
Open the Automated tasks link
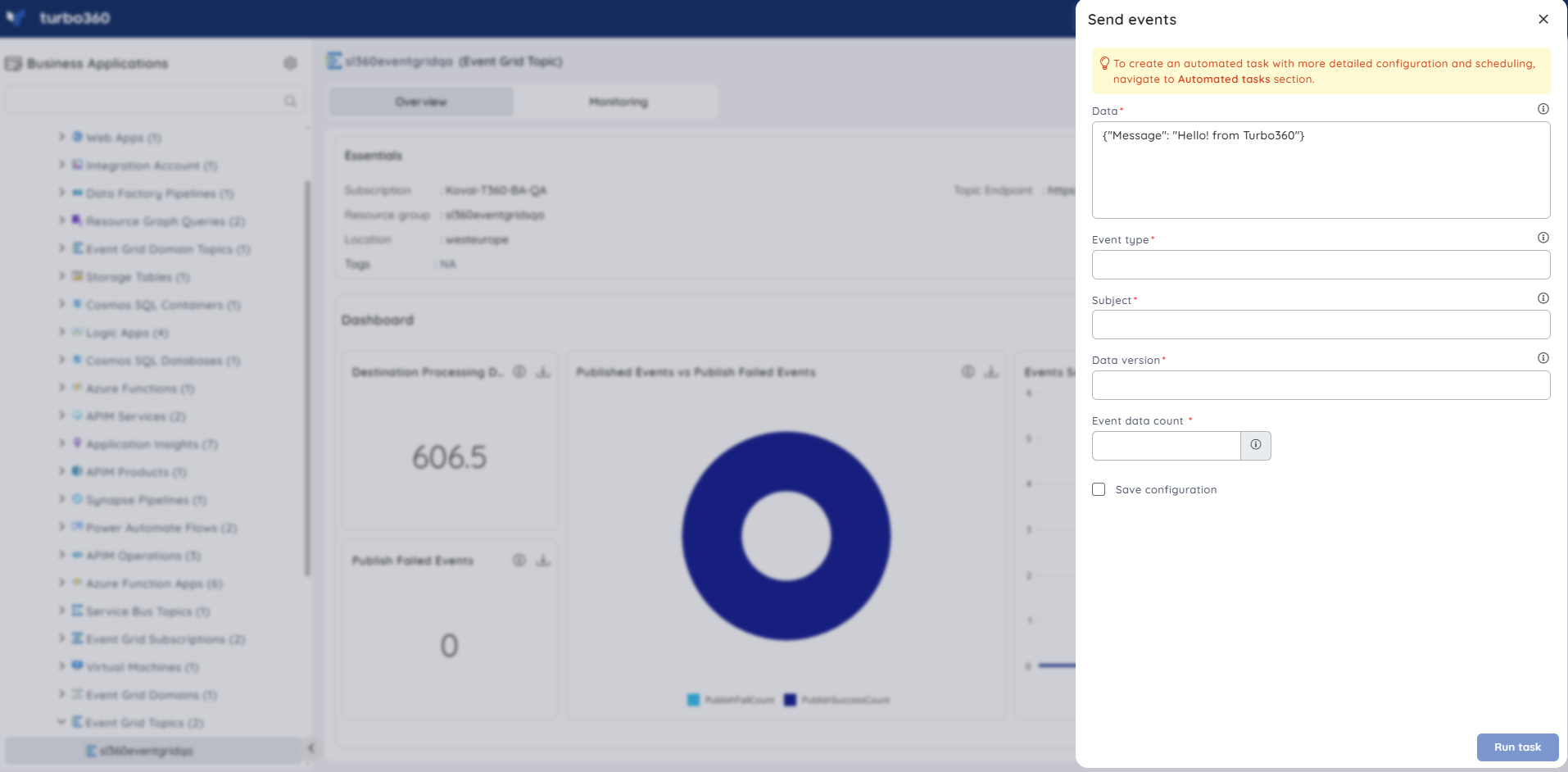[x=1223, y=79]
